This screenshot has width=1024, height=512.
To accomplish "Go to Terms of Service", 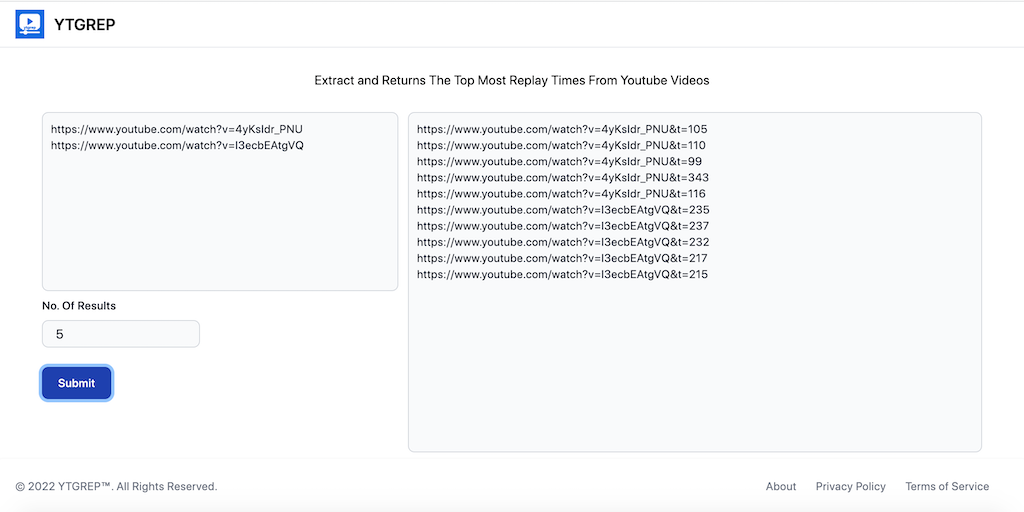I will [x=946, y=487].
